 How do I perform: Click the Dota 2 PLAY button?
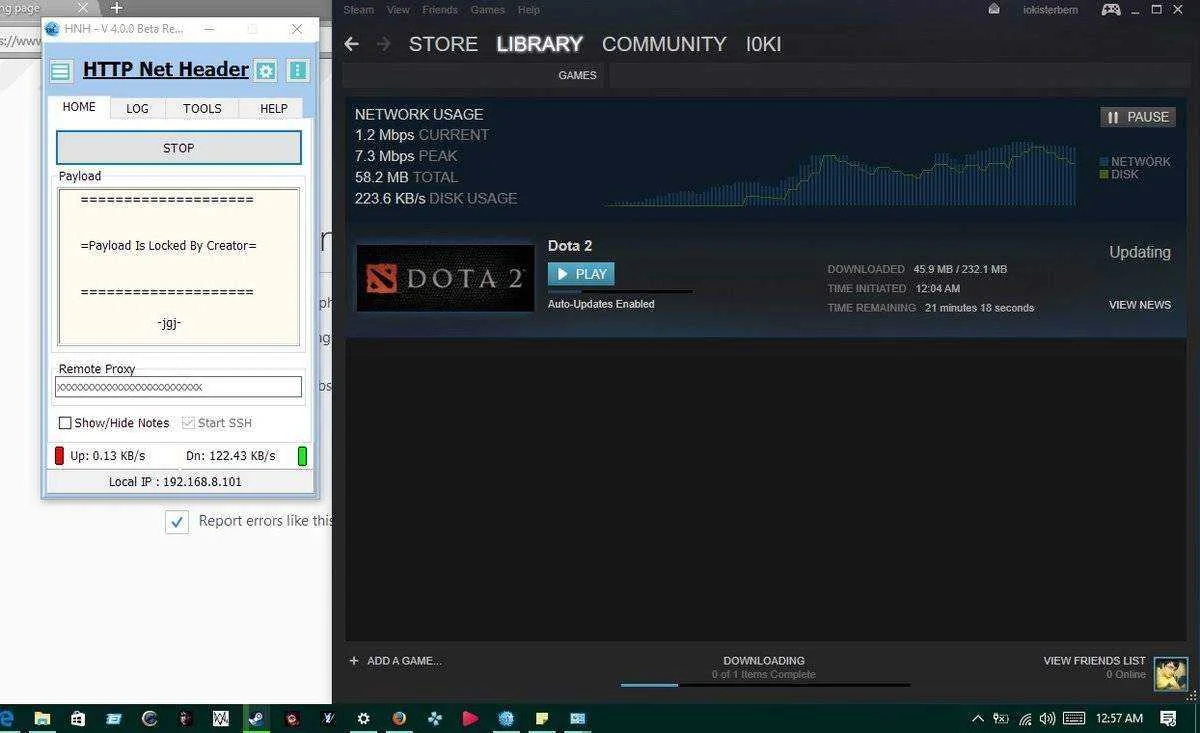581,274
